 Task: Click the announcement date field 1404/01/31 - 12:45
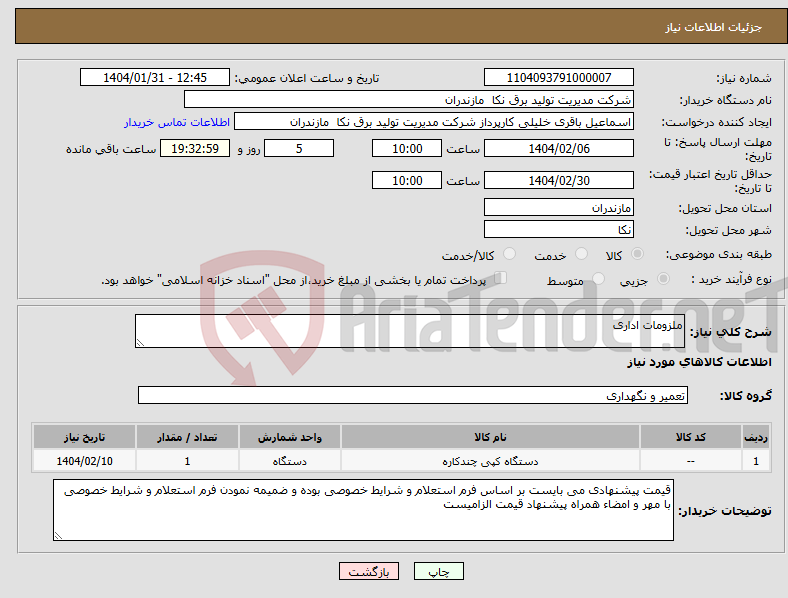tap(155, 77)
